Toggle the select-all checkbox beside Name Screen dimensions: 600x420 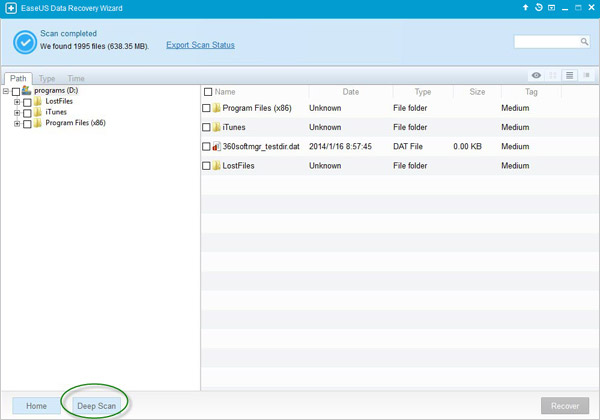(208, 92)
